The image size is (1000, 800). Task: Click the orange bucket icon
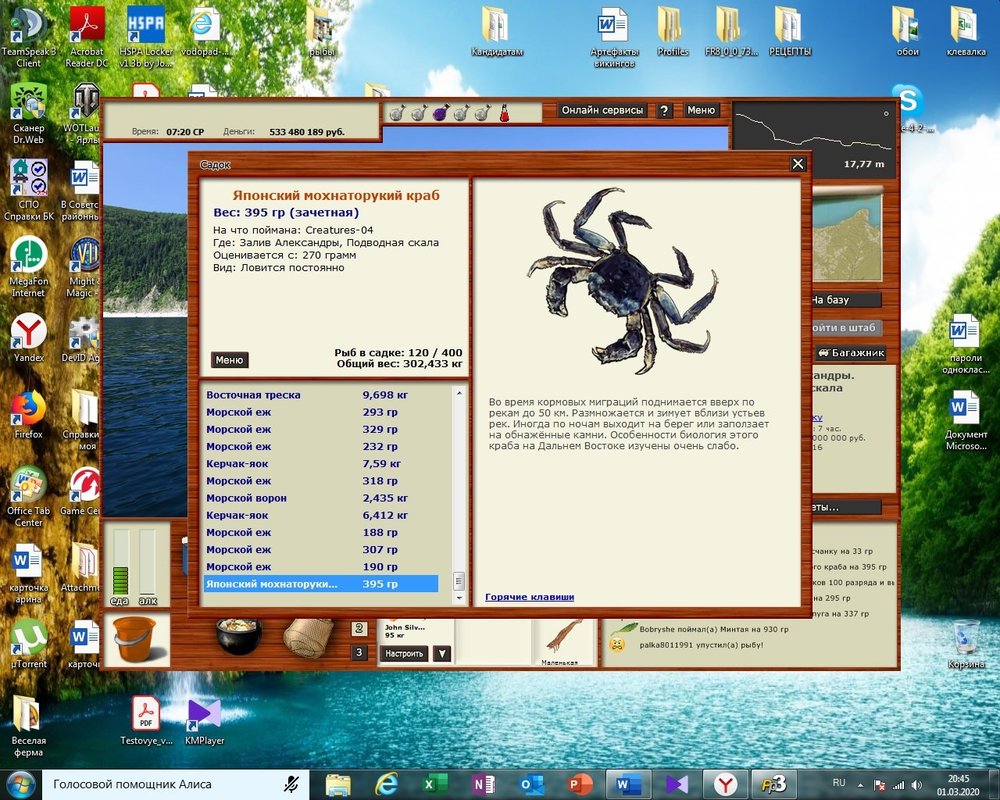[135, 639]
